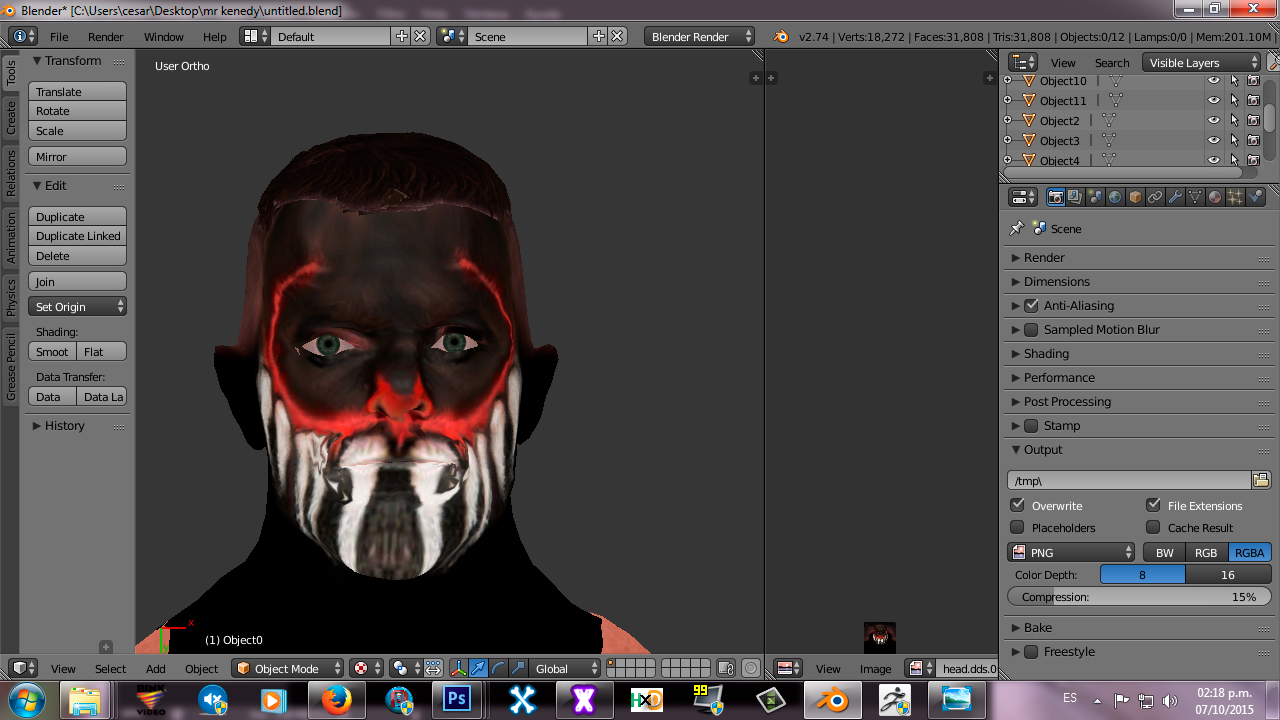1280x720 pixels.
Task: Open the Object Constraints properties tab
Action: pos(1155,197)
